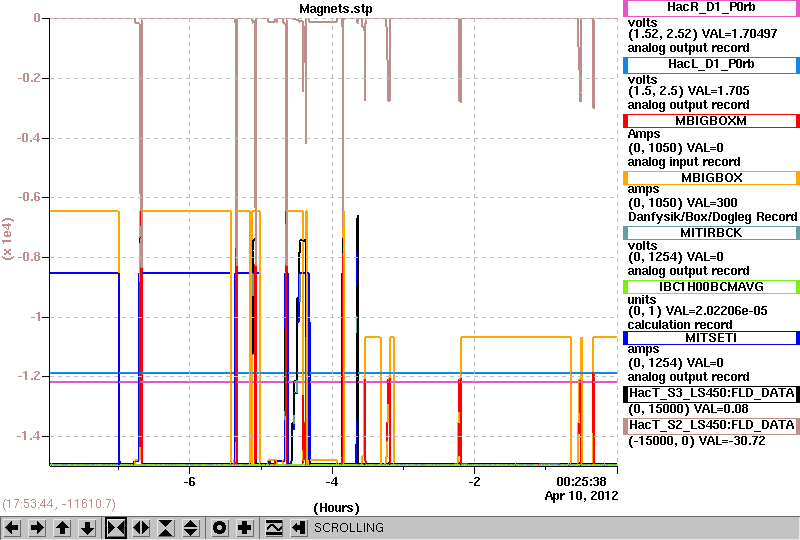Select the IBC1H00BCMAVG legend box

pyautogui.click(x=711, y=287)
